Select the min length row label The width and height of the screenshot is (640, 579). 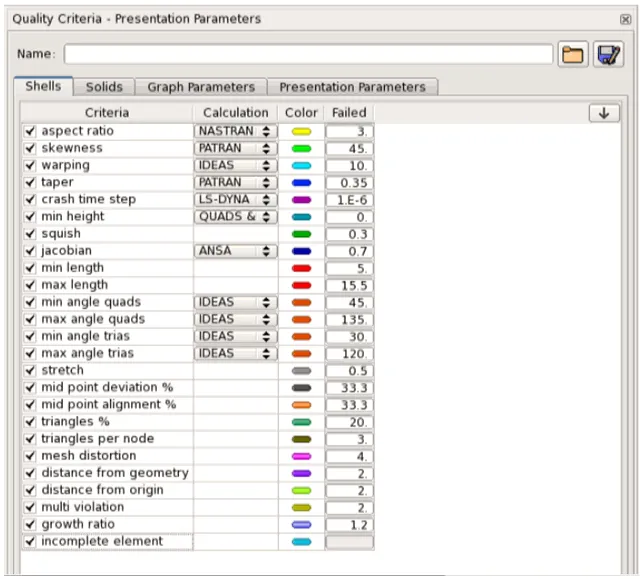tap(72, 268)
